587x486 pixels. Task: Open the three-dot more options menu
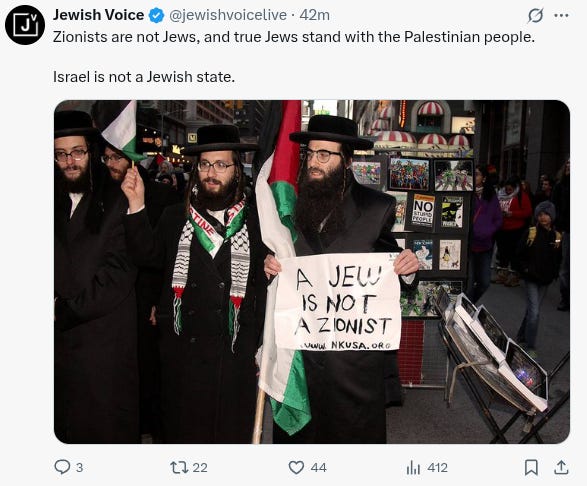[x=561, y=16]
